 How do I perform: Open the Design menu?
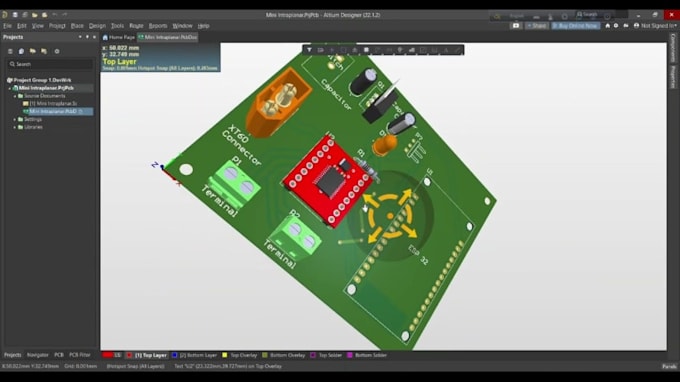tap(97, 26)
